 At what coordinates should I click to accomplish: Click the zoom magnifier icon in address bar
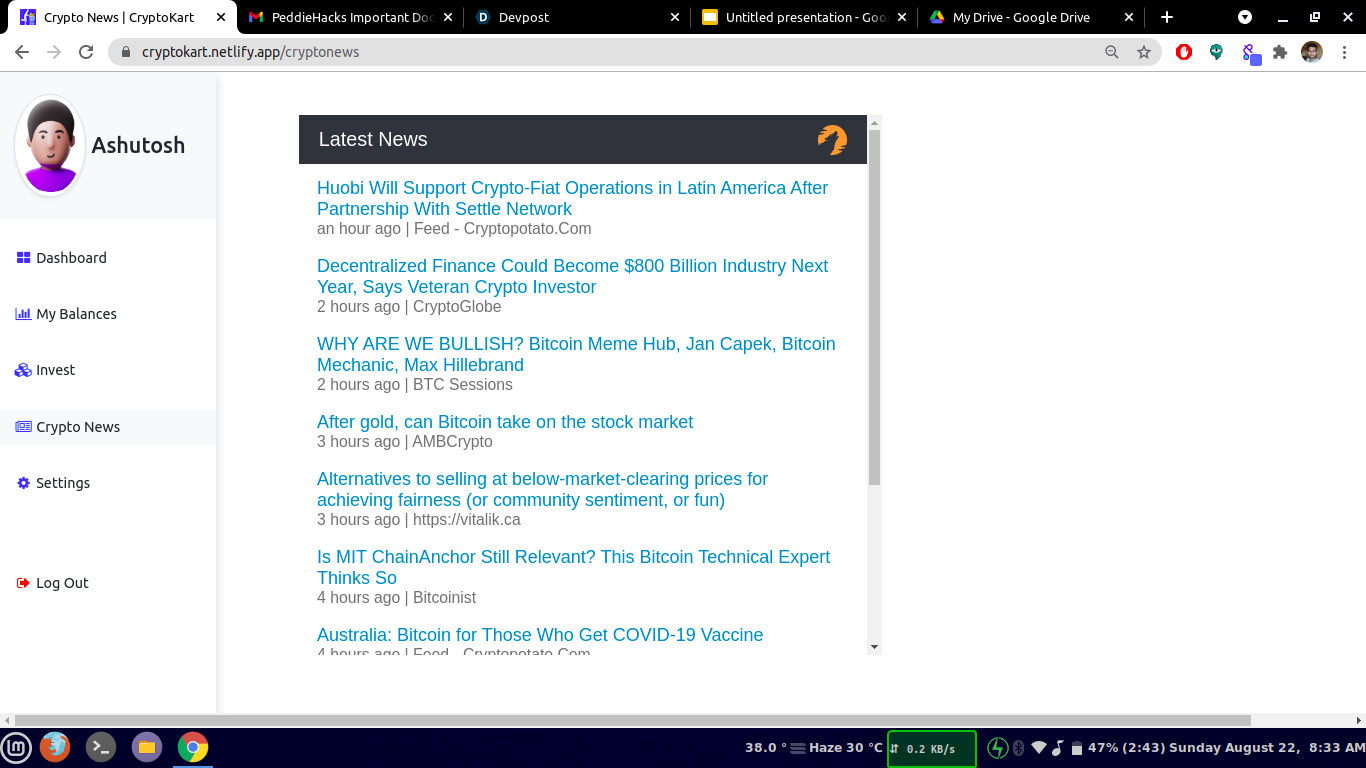click(x=1112, y=52)
